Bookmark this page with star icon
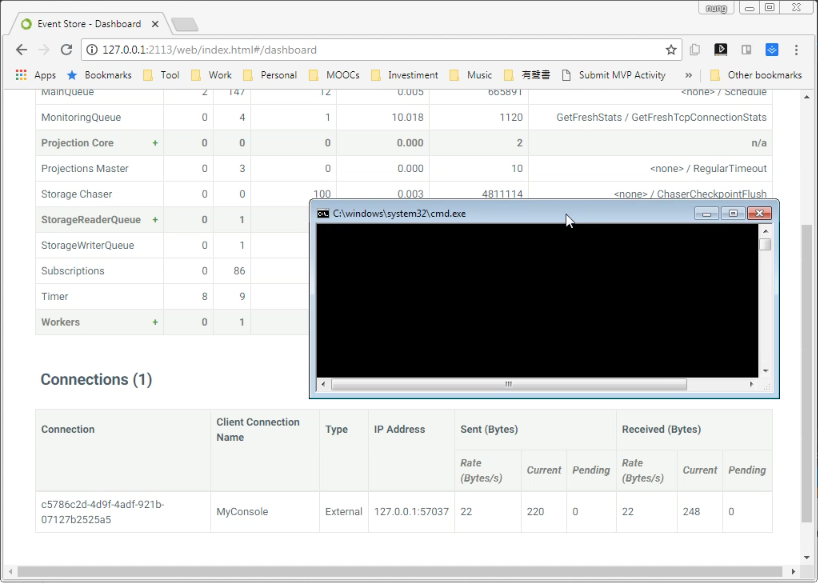 pos(671,50)
